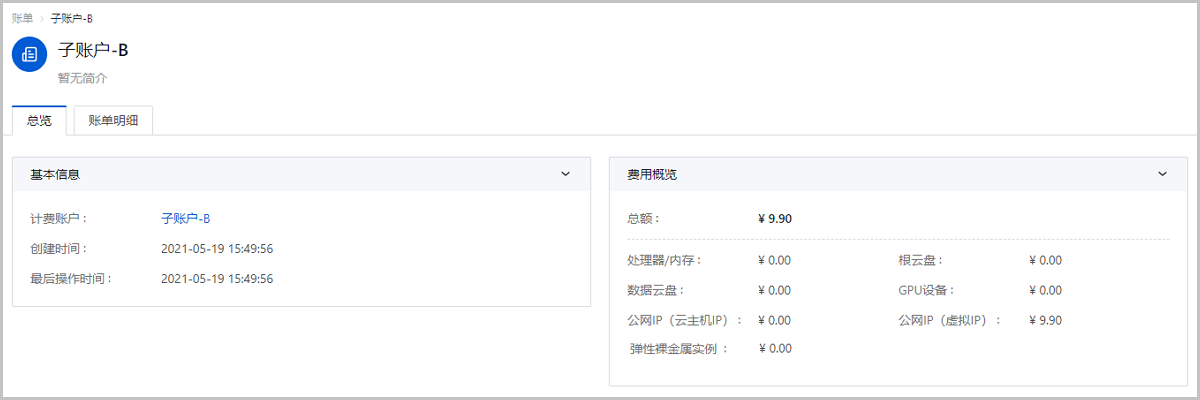Image resolution: width=1200 pixels, height=400 pixels.
Task: Switch to the 账单明细 tab
Action: click(113, 121)
